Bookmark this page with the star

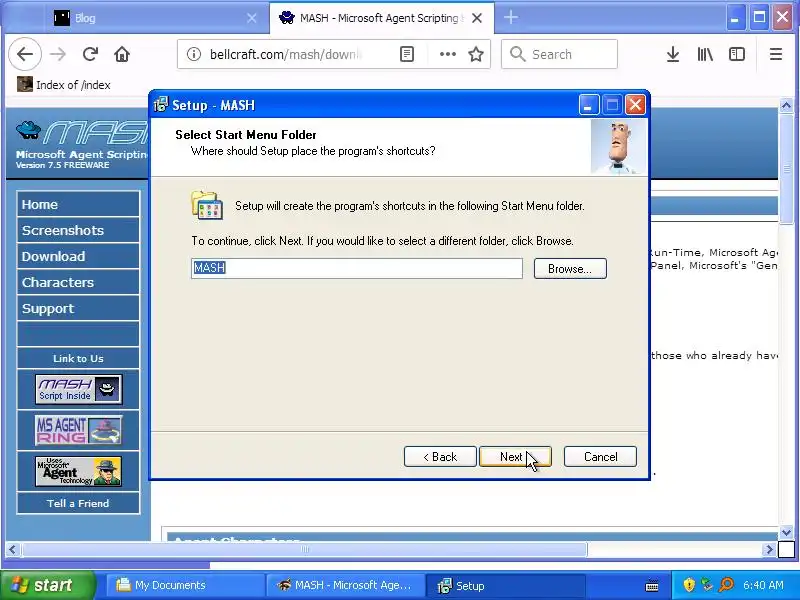click(x=476, y=54)
